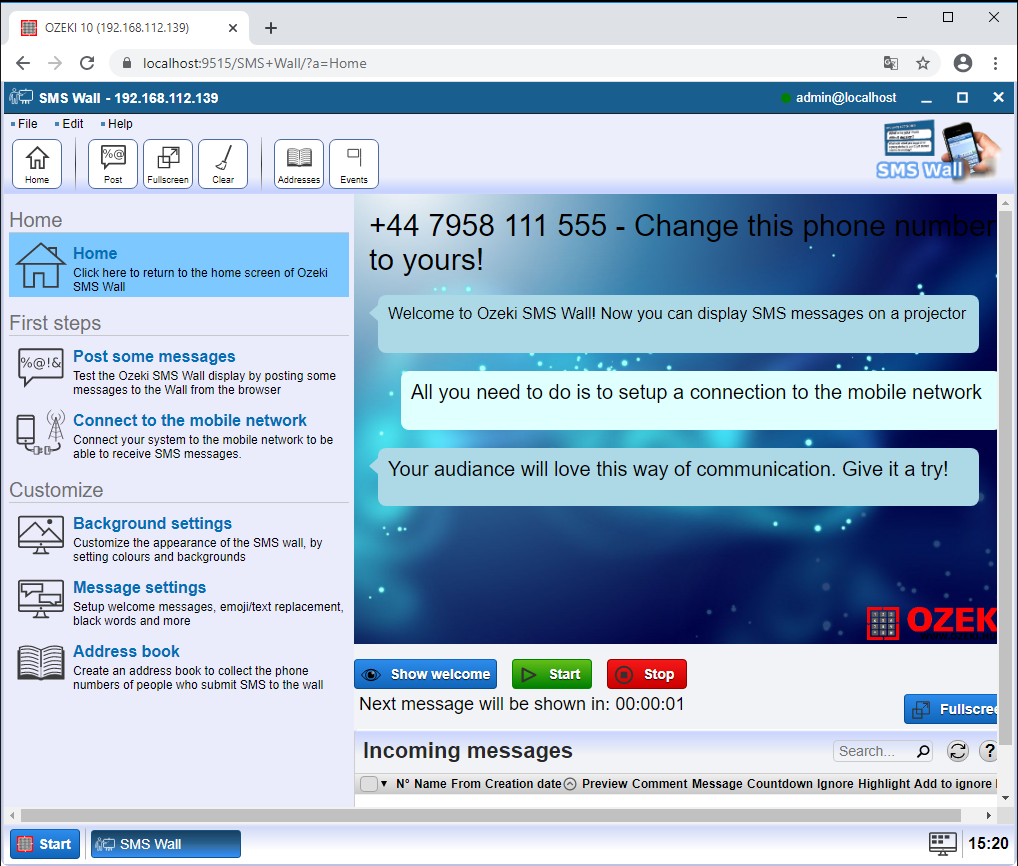This screenshot has height=866, width=1018.
Task: Open the Message settings link
Action: [140, 588]
